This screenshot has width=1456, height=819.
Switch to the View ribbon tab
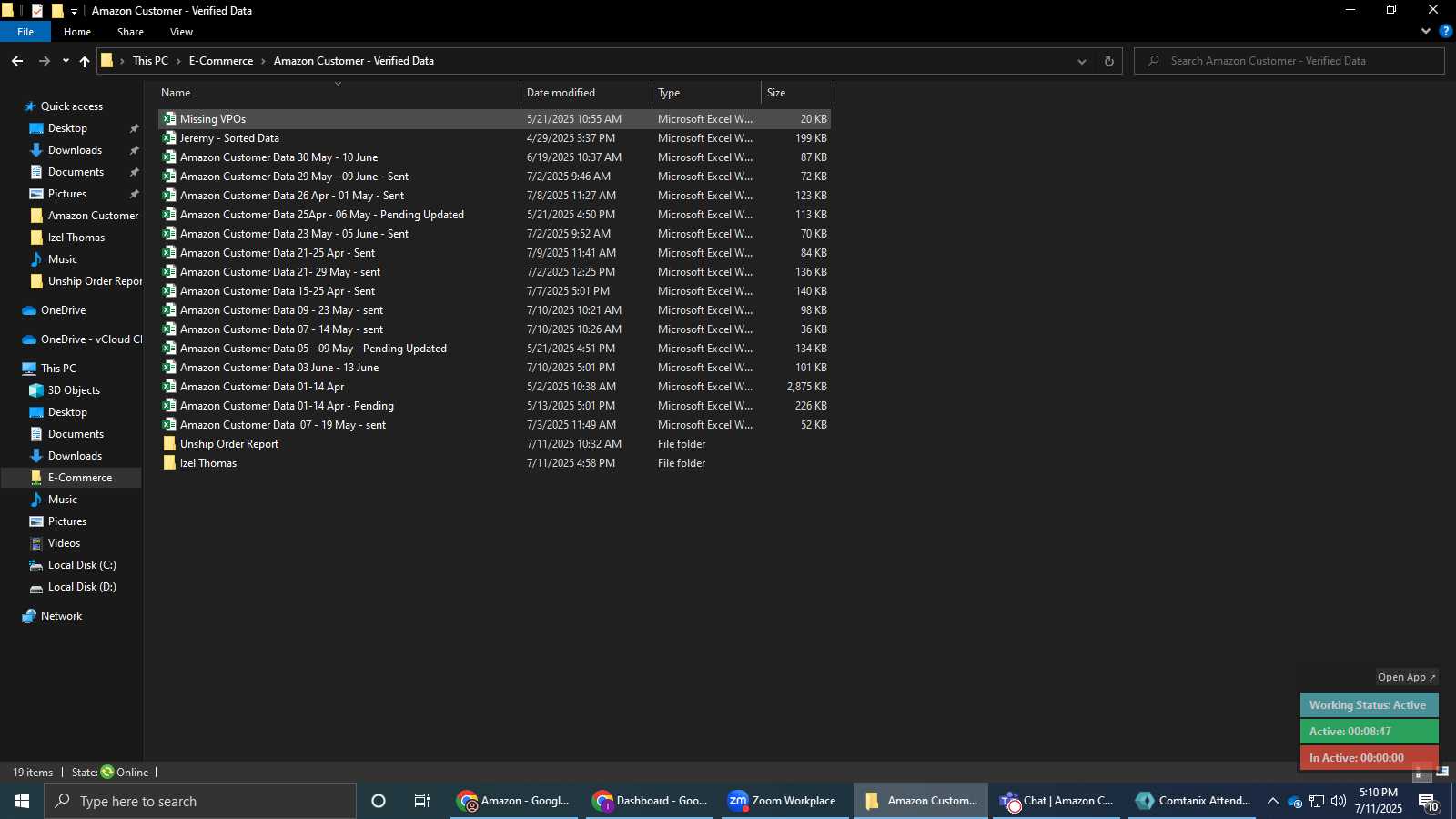coord(181,32)
